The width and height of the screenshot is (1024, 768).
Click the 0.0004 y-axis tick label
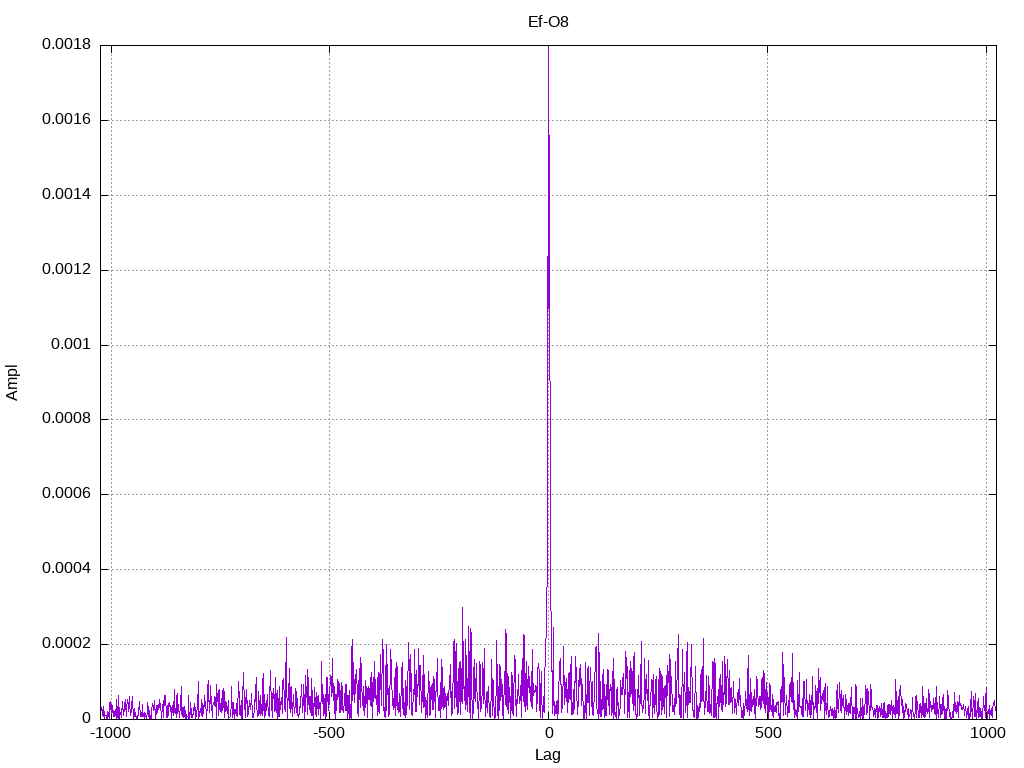click(67, 569)
